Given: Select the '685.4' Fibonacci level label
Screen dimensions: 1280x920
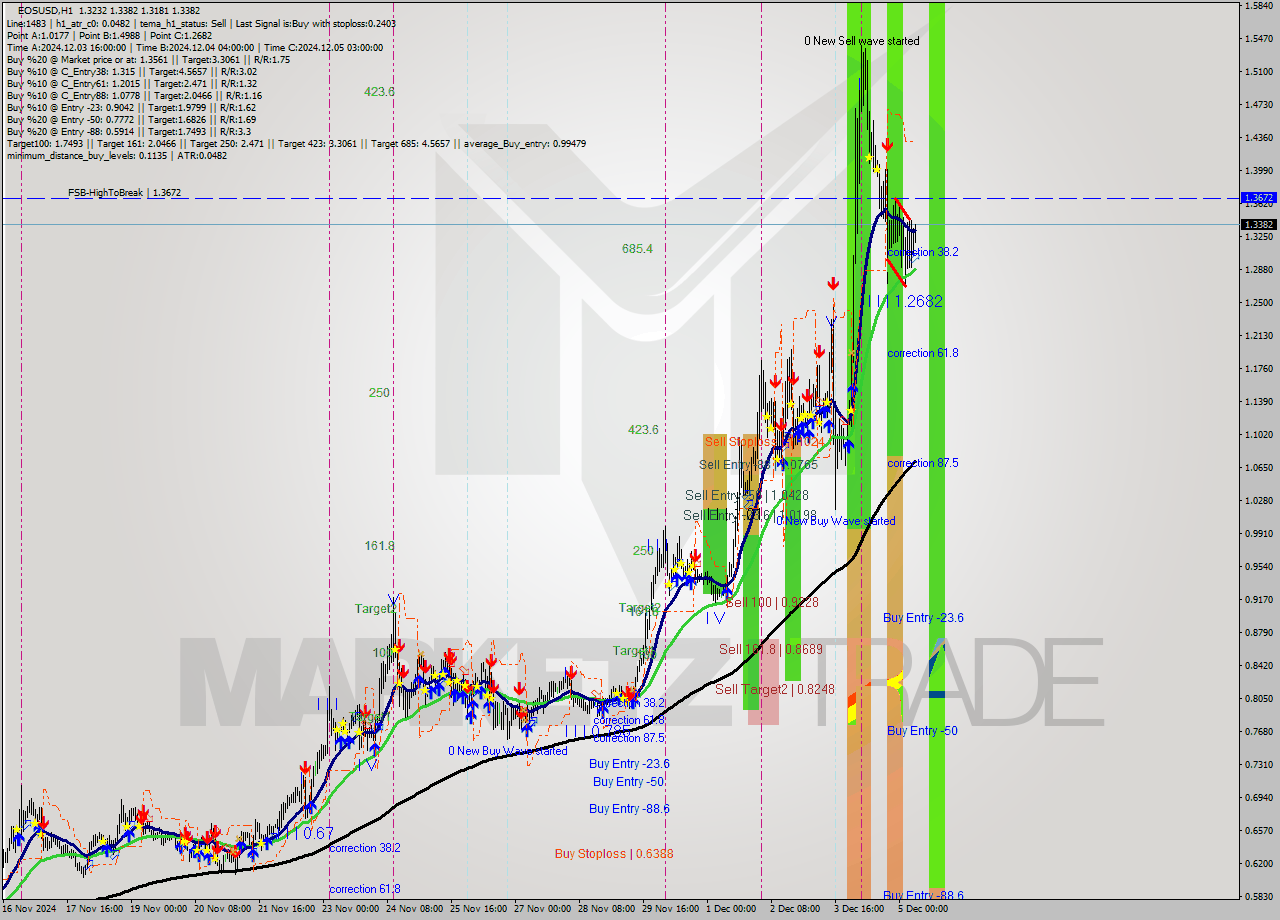Looking at the screenshot, I should [x=637, y=248].
